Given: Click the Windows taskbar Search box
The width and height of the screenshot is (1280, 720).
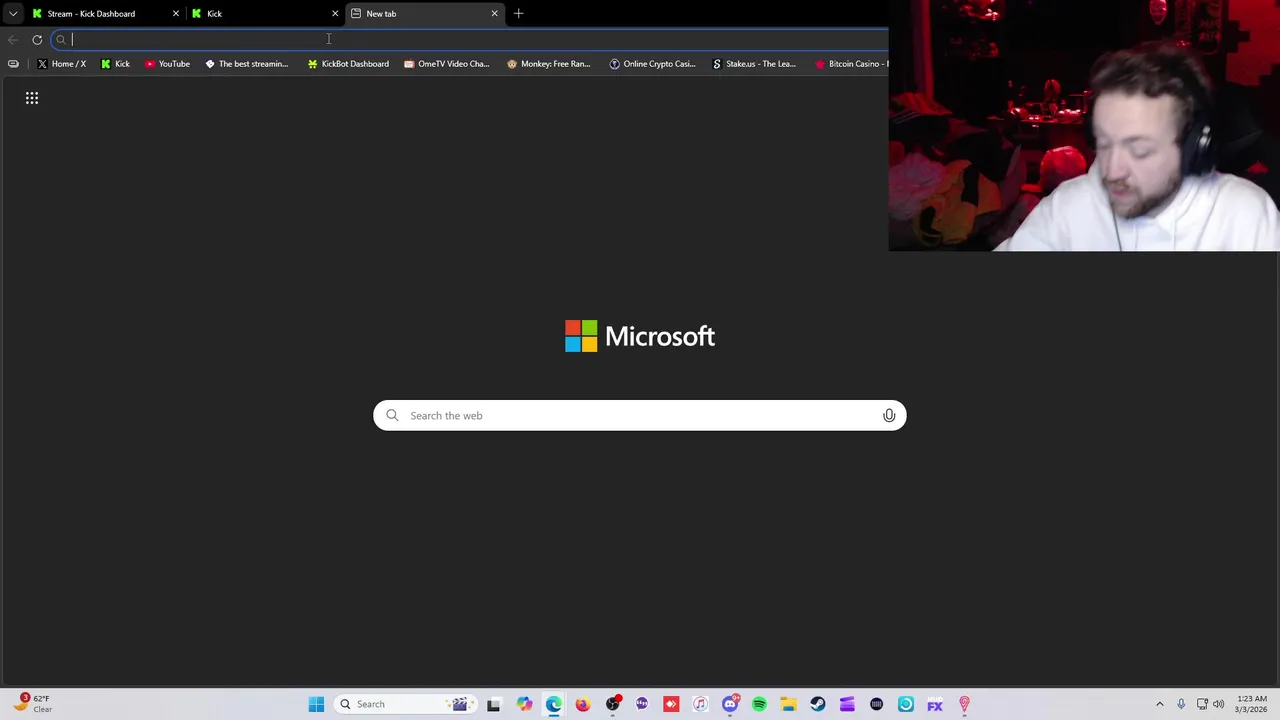Looking at the screenshot, I should pos(405,704).
